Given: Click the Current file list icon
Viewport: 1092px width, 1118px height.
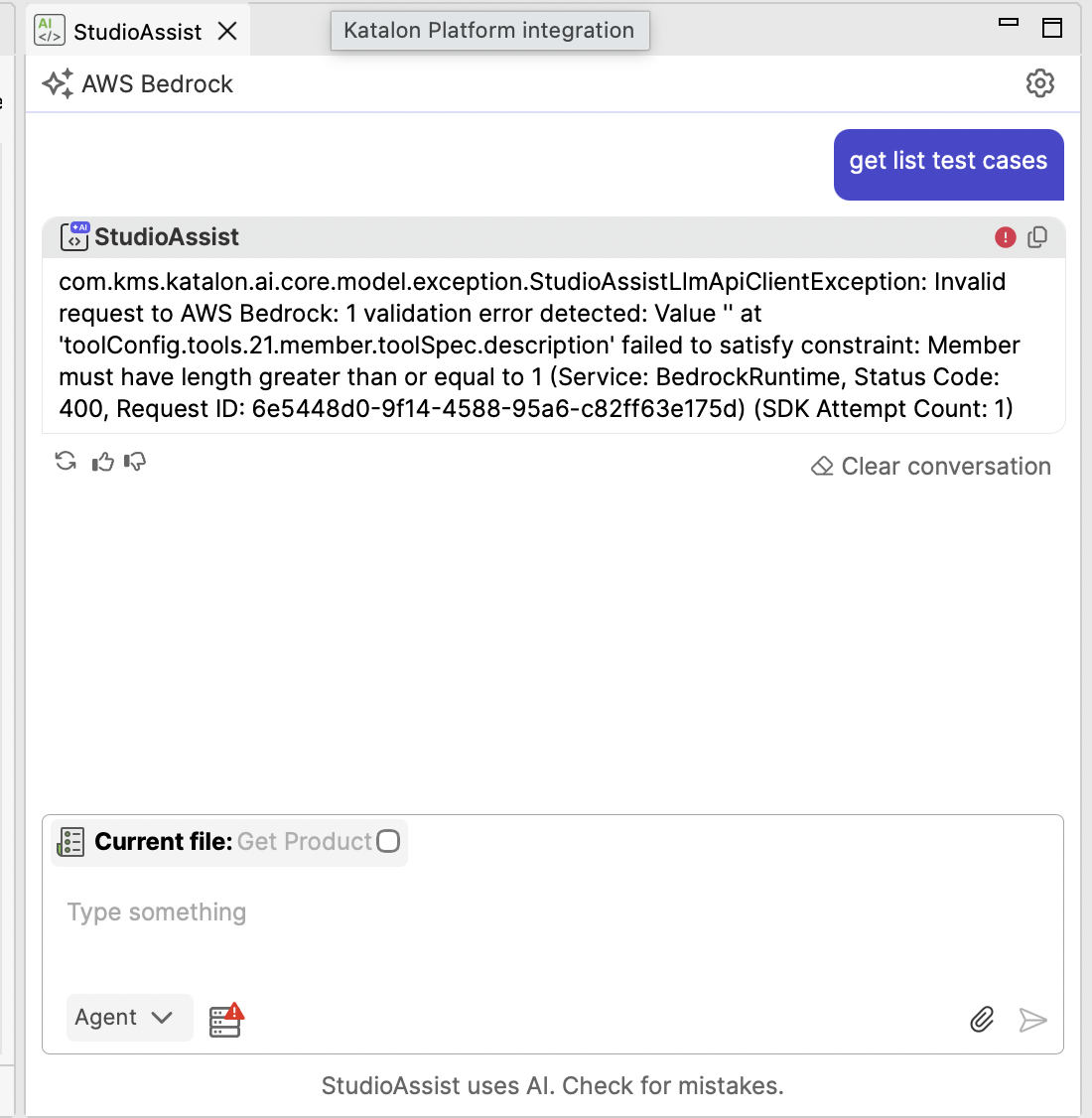Looking at the screenshot, I should (70, 842).
